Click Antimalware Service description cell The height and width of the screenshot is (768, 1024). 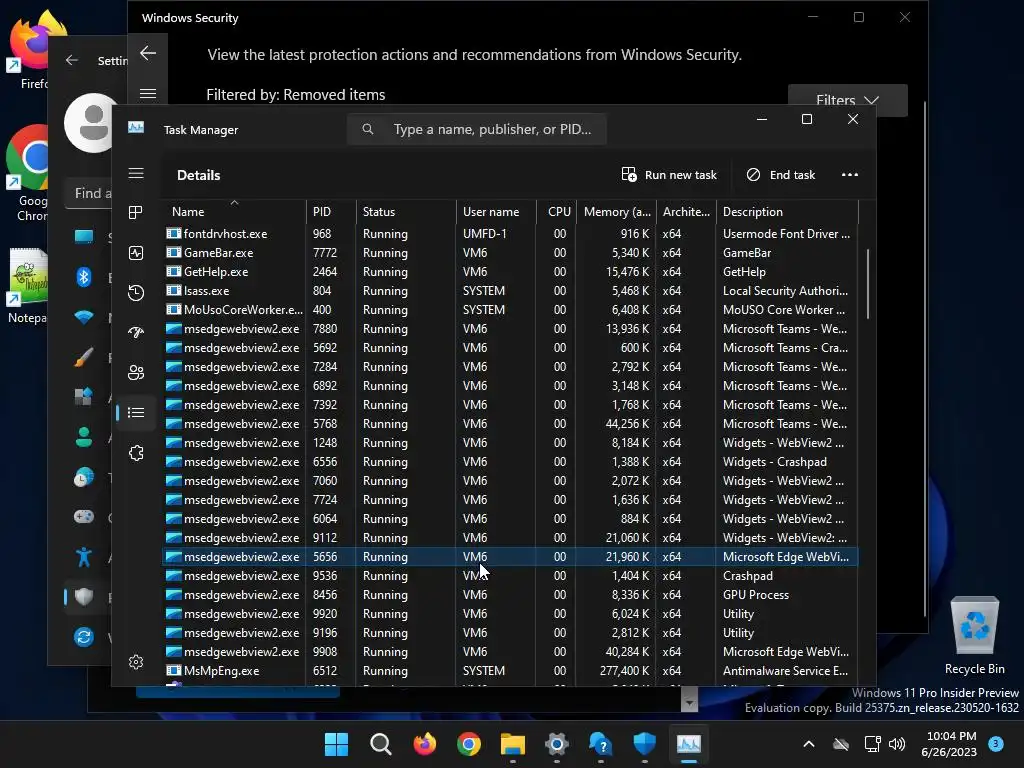[785, 671]
